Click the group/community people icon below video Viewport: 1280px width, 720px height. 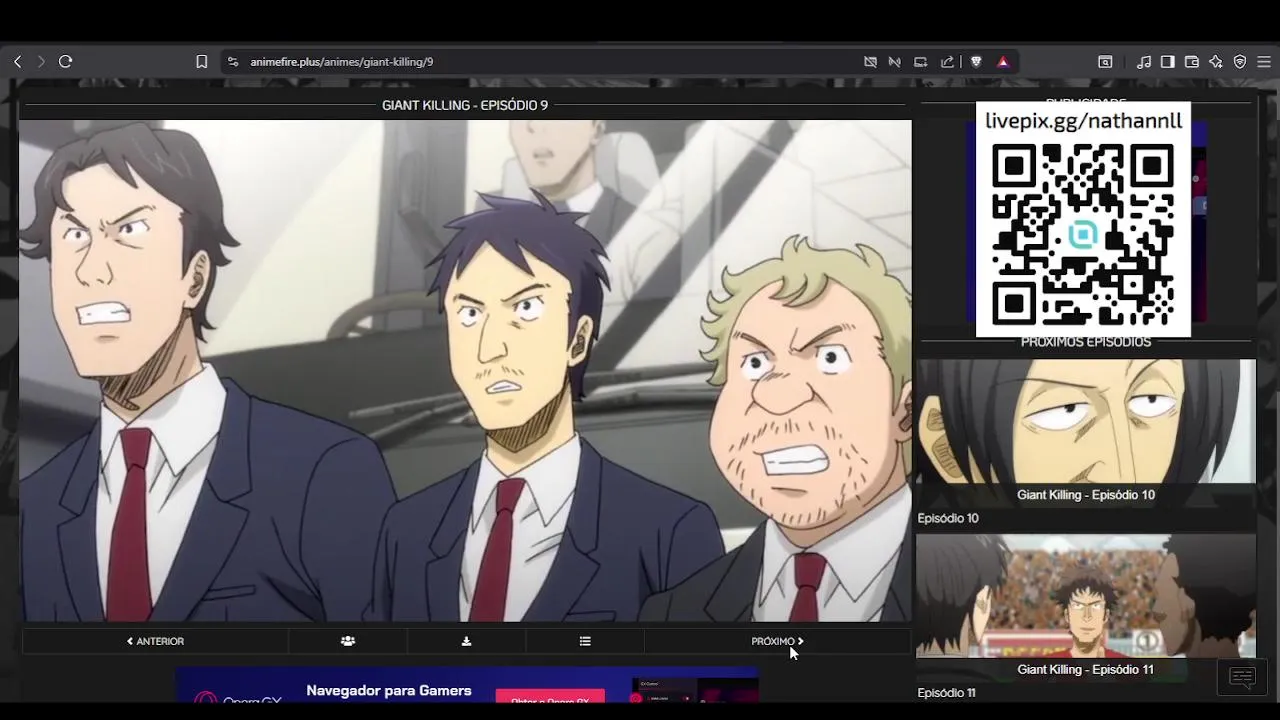[x=348, y=641]
